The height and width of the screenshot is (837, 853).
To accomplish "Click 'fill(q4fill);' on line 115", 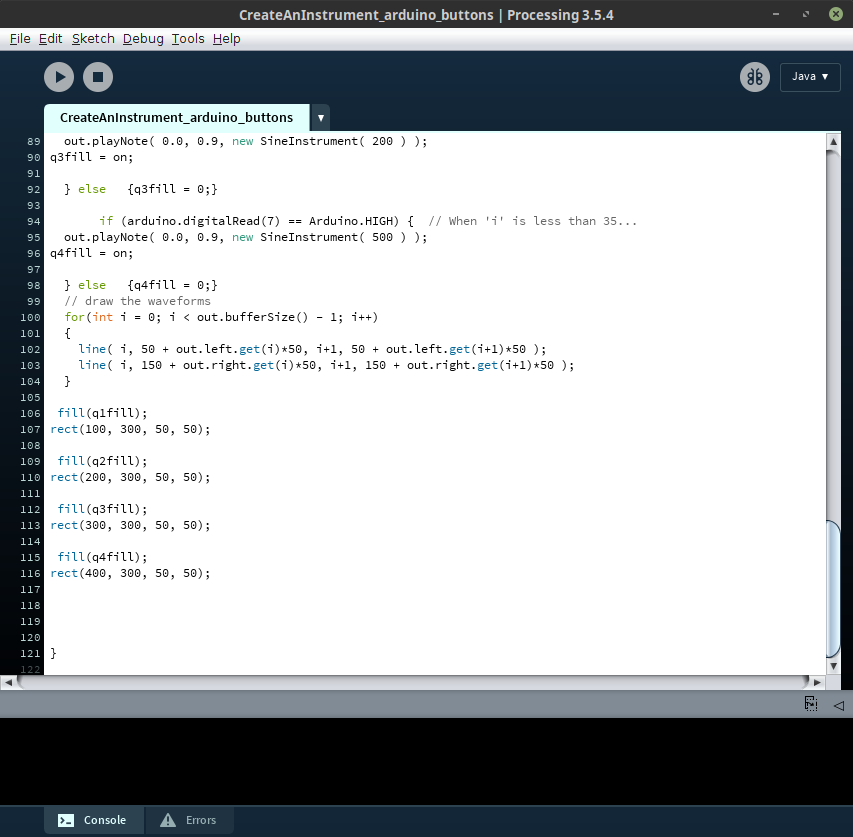I will click(x=102, y=556).
